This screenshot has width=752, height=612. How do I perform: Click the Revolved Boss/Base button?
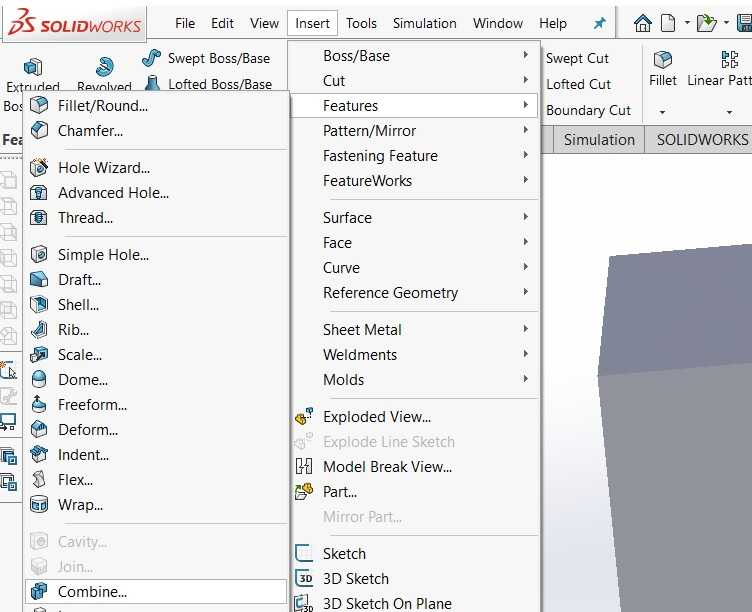coord(104,74)
